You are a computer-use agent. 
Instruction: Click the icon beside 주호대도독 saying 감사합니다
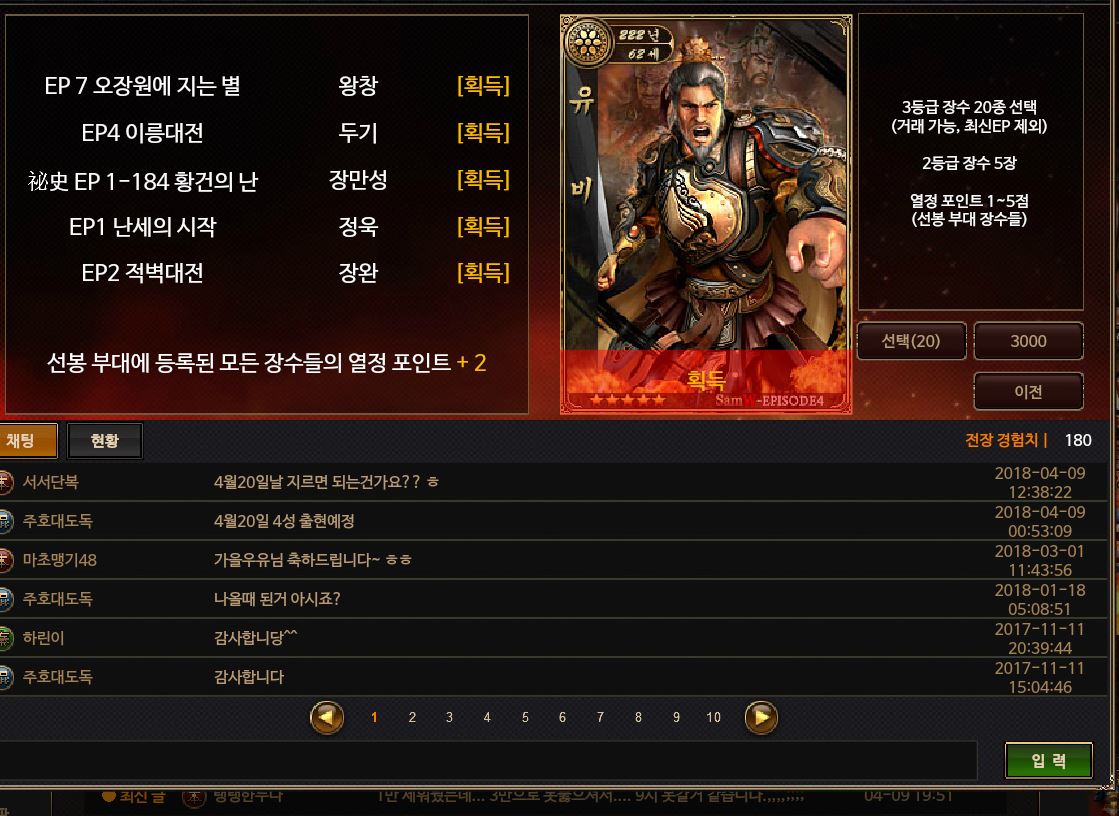(4, 677)
